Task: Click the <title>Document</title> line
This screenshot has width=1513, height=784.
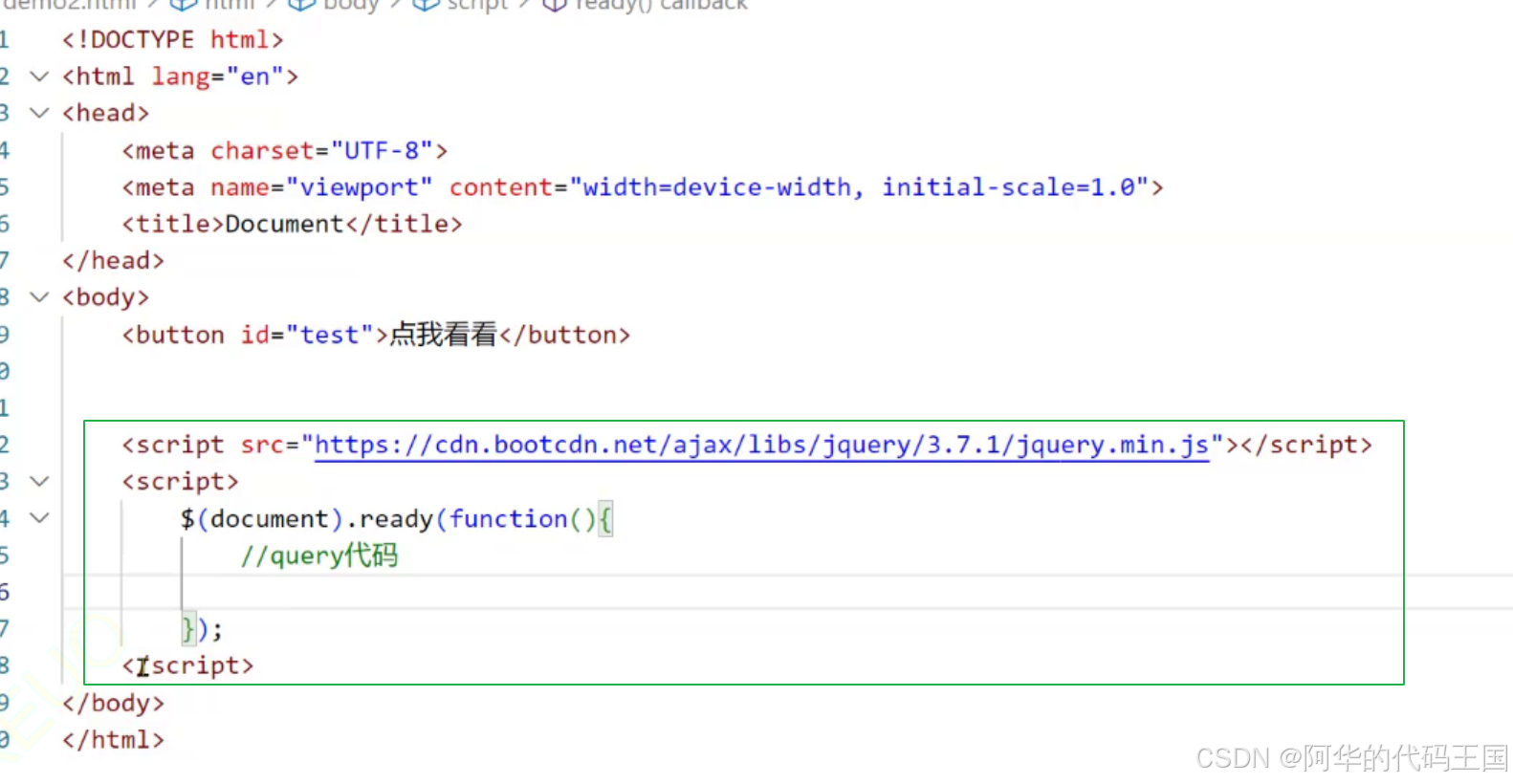Action: 292,225
